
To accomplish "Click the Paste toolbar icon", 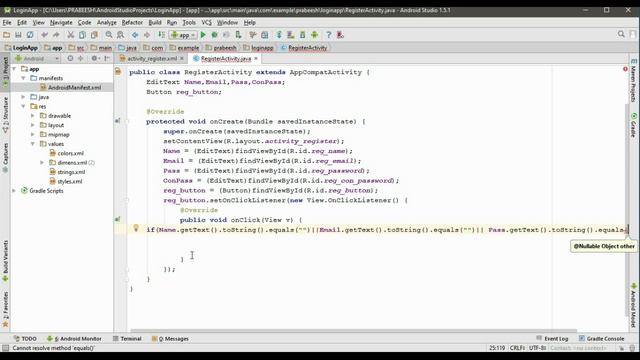I will click(94, 35).
